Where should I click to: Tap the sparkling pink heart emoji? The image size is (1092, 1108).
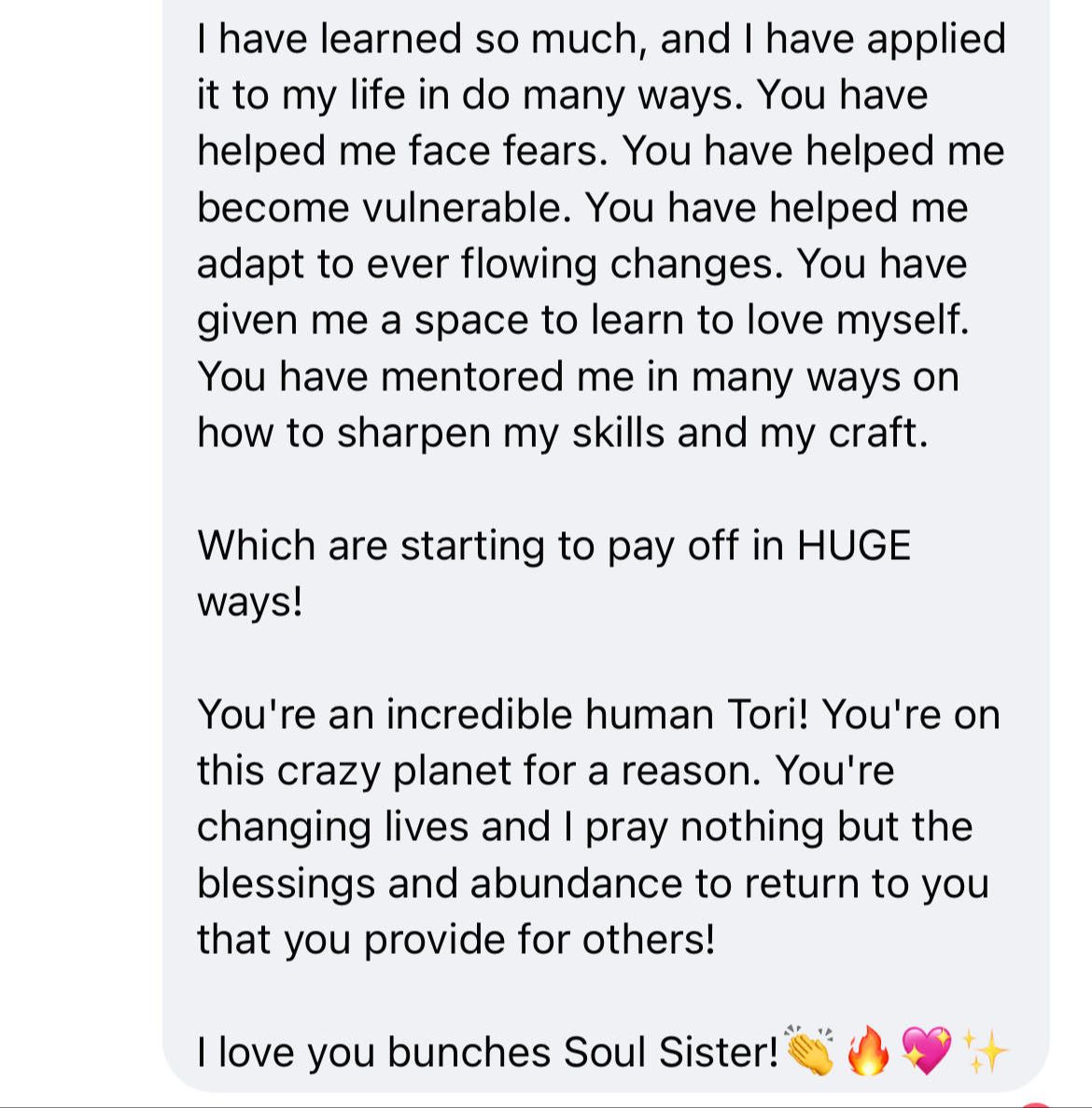926,1051
